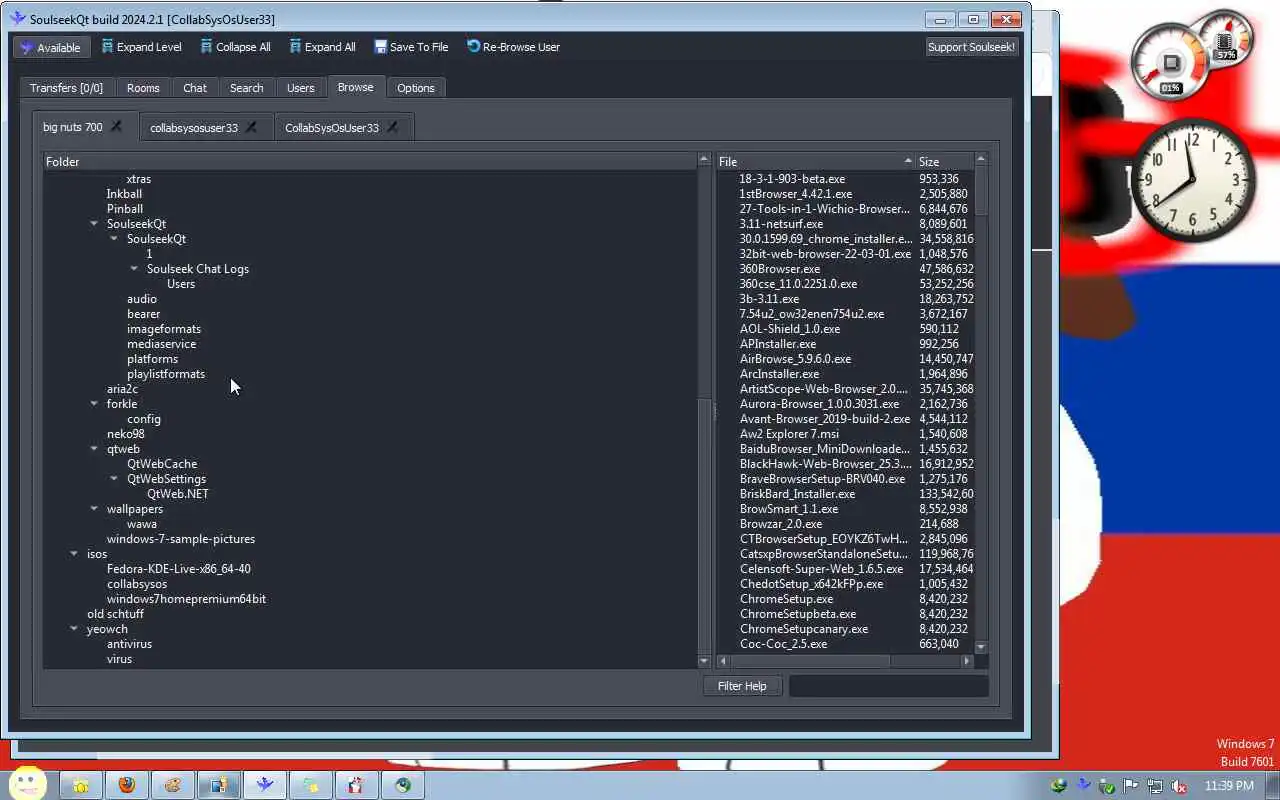Click the Soulseek bird taskbar icon
1280x800 pixels.
pyautogui.click(x=265, y=786)
